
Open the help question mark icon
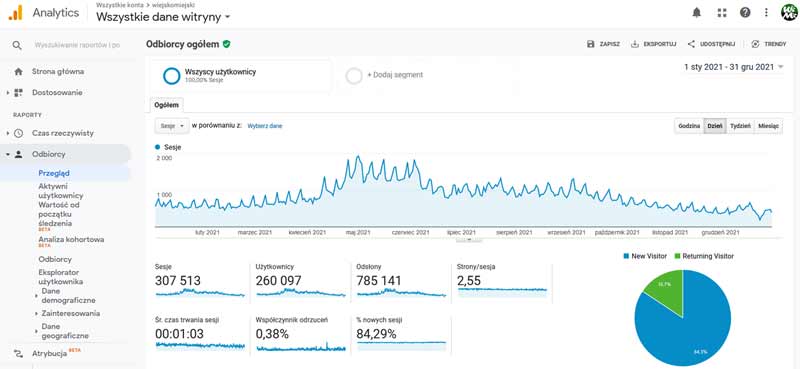point(745,13)
